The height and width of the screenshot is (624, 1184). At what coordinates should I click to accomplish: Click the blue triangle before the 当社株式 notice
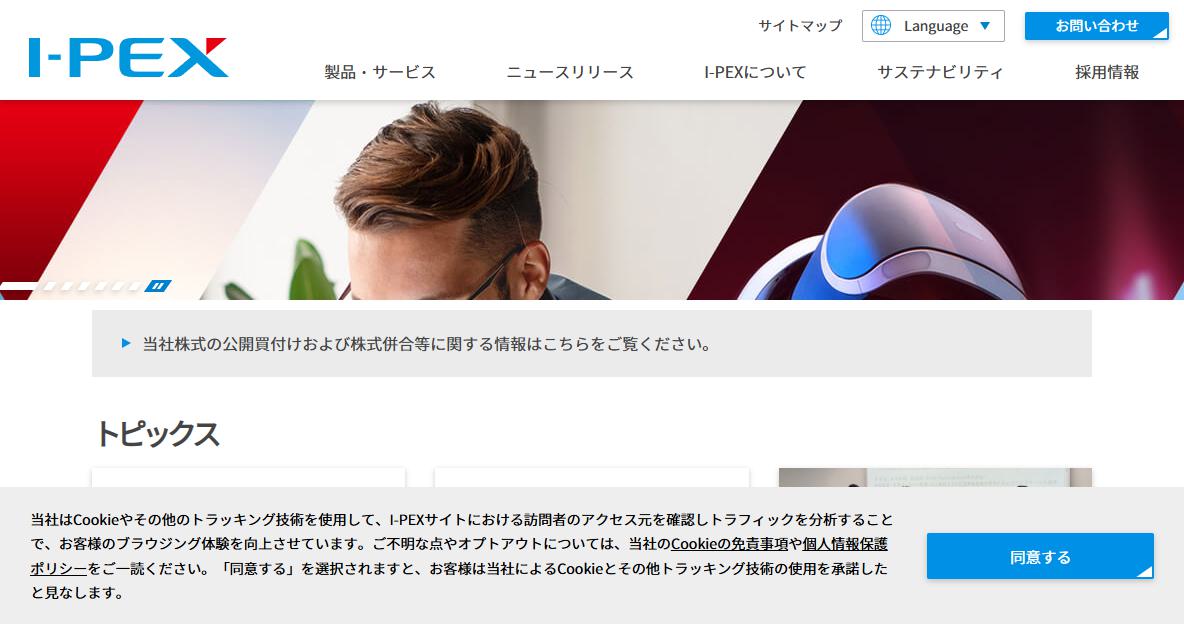click(x=126, y=344)
